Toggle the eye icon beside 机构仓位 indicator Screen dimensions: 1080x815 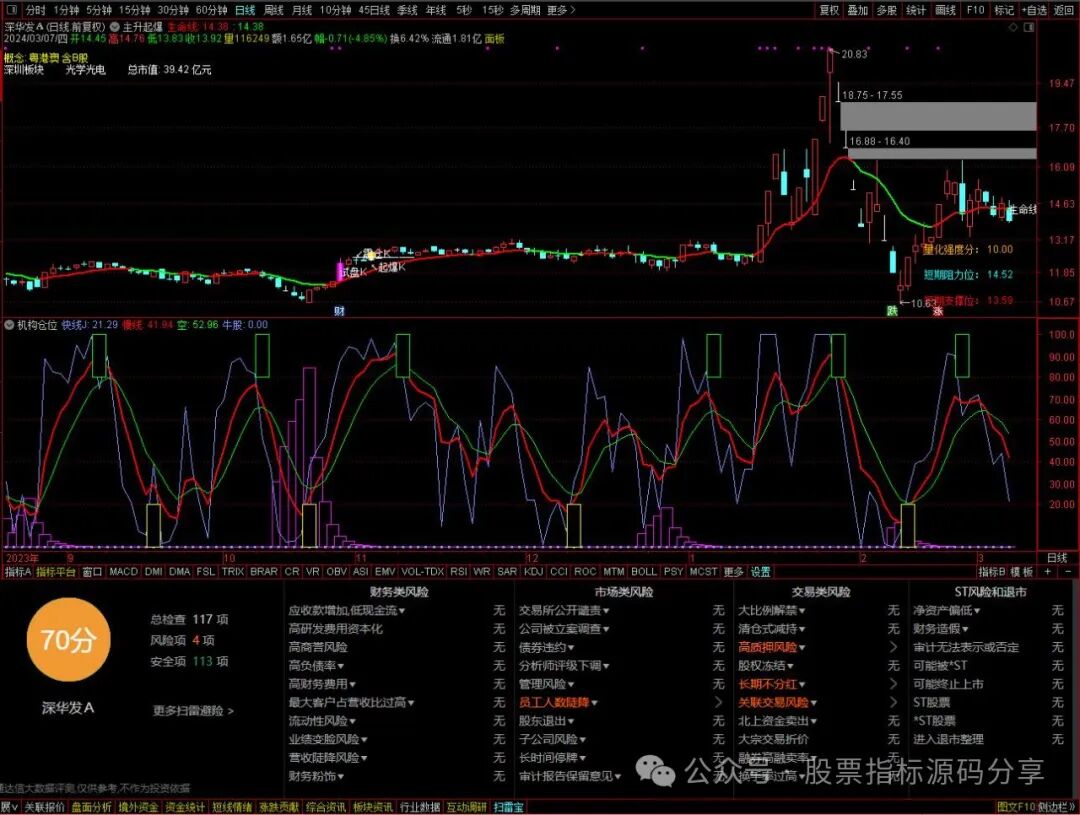(9, 324)
